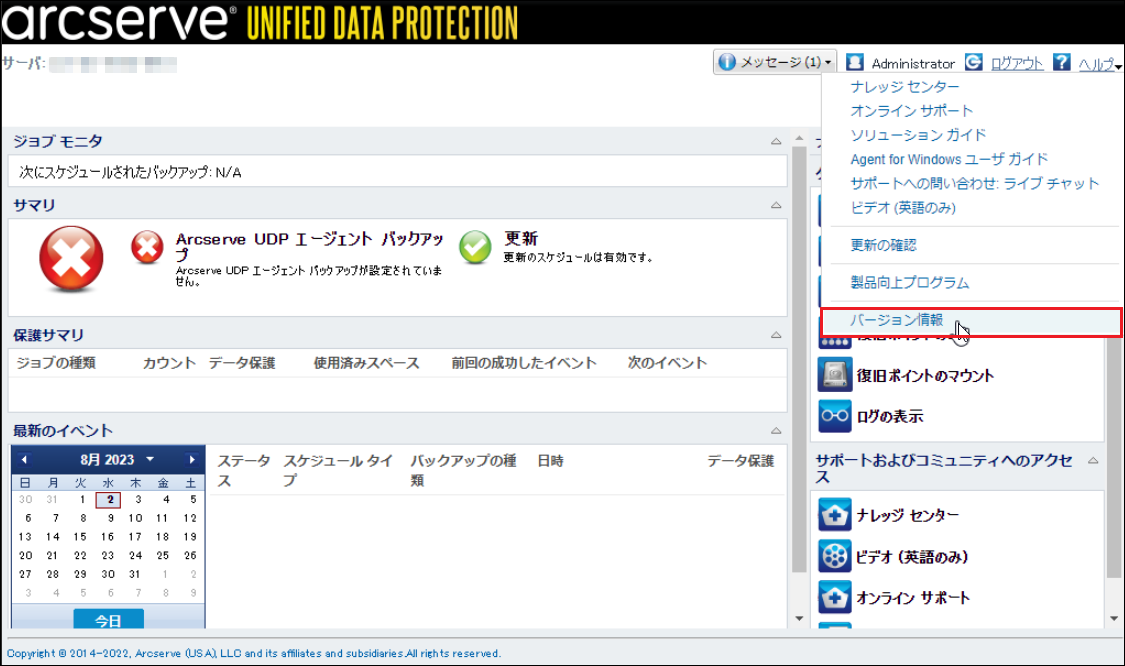Open the ヘルプ menu
The height and width of the screenshot is (666, 1125).
click(1099, 64)
